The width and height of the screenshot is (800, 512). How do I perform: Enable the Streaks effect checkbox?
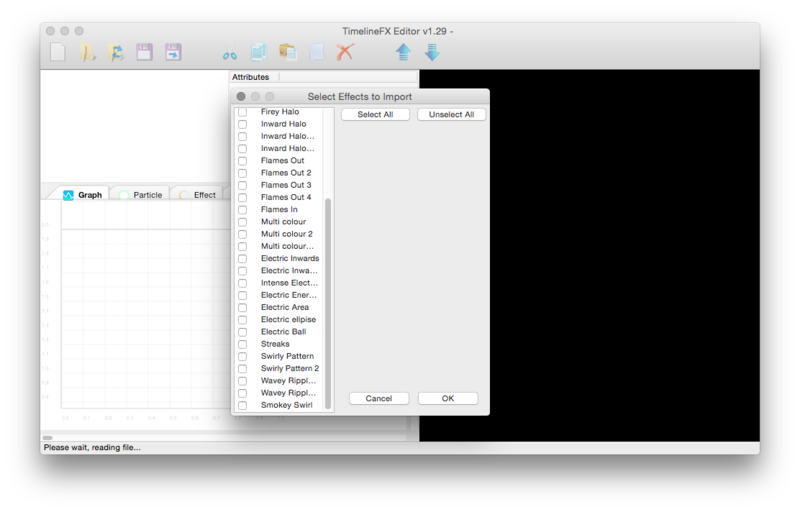pos(242,344)
